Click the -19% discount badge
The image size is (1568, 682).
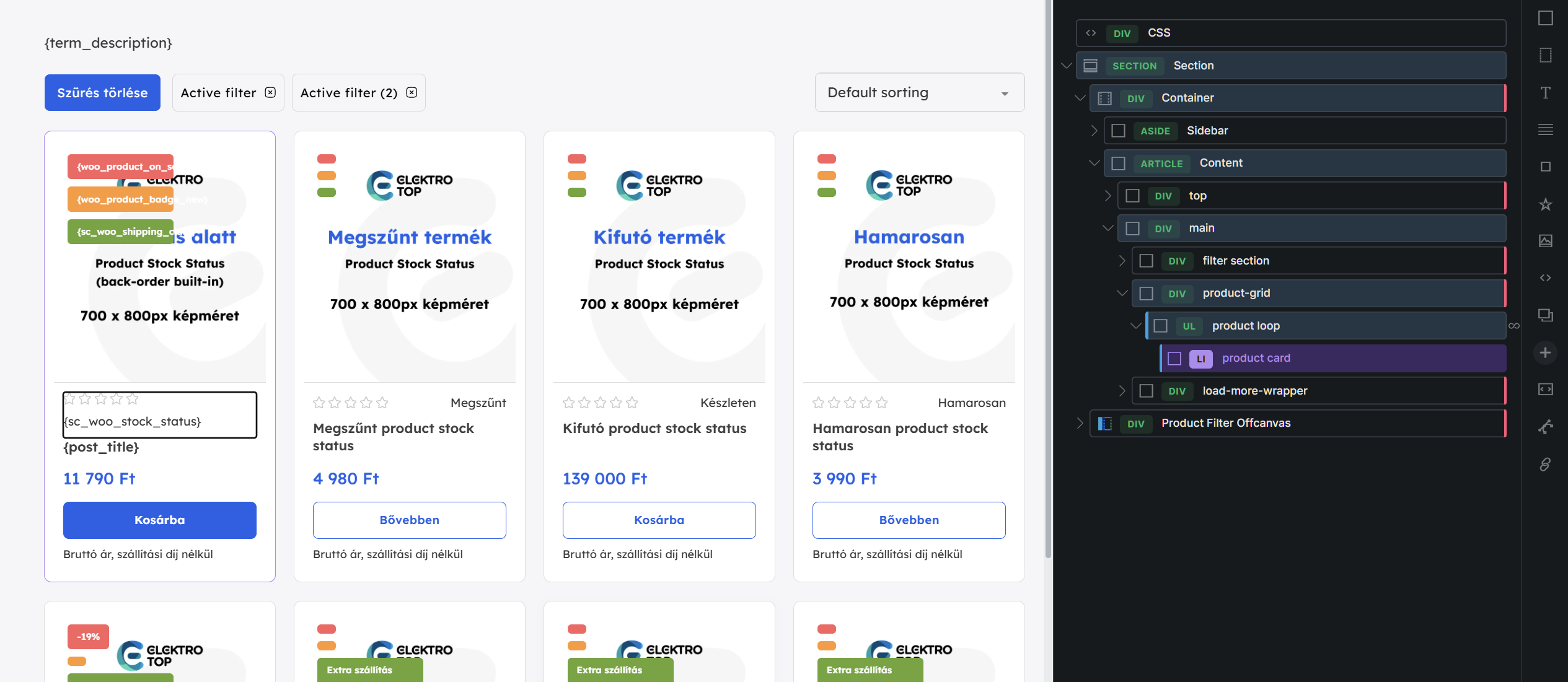pos(88,637)
